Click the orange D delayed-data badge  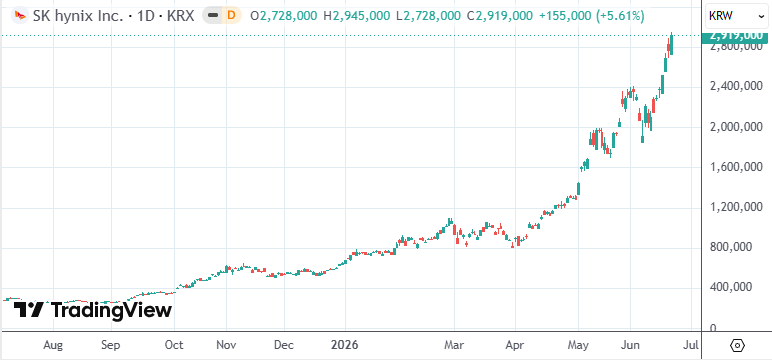point(232,16)
